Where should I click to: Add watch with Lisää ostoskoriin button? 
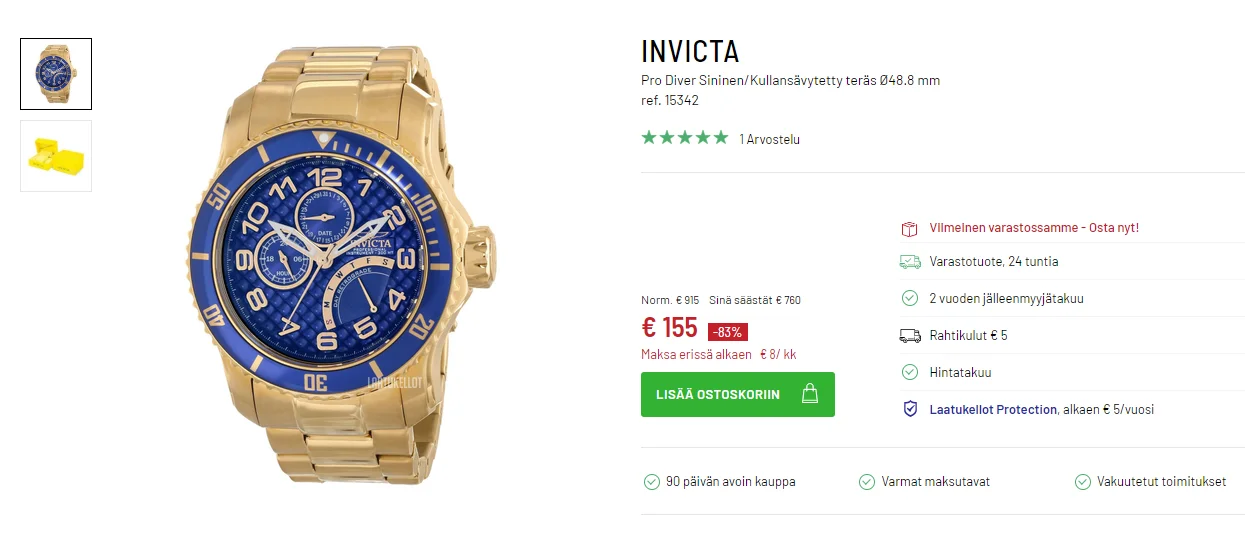(738, 394)
